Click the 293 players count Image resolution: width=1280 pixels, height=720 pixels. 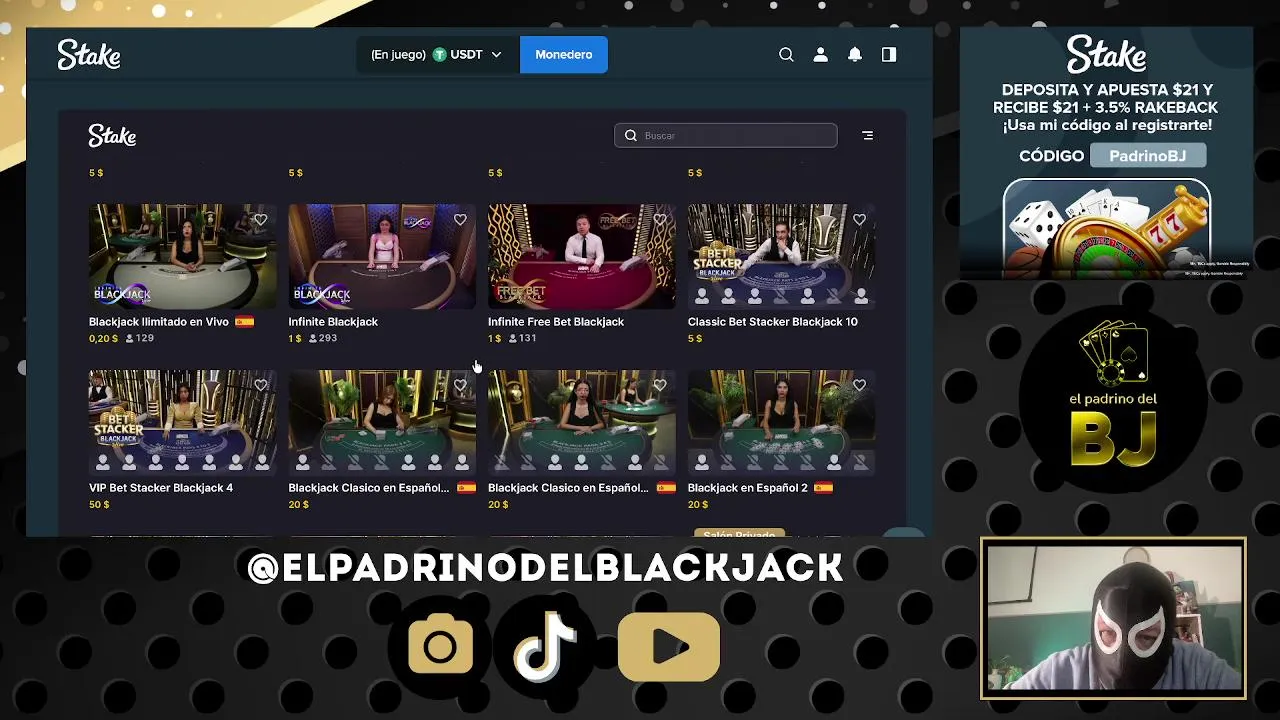pyautogui.click(x=322, y=338)
